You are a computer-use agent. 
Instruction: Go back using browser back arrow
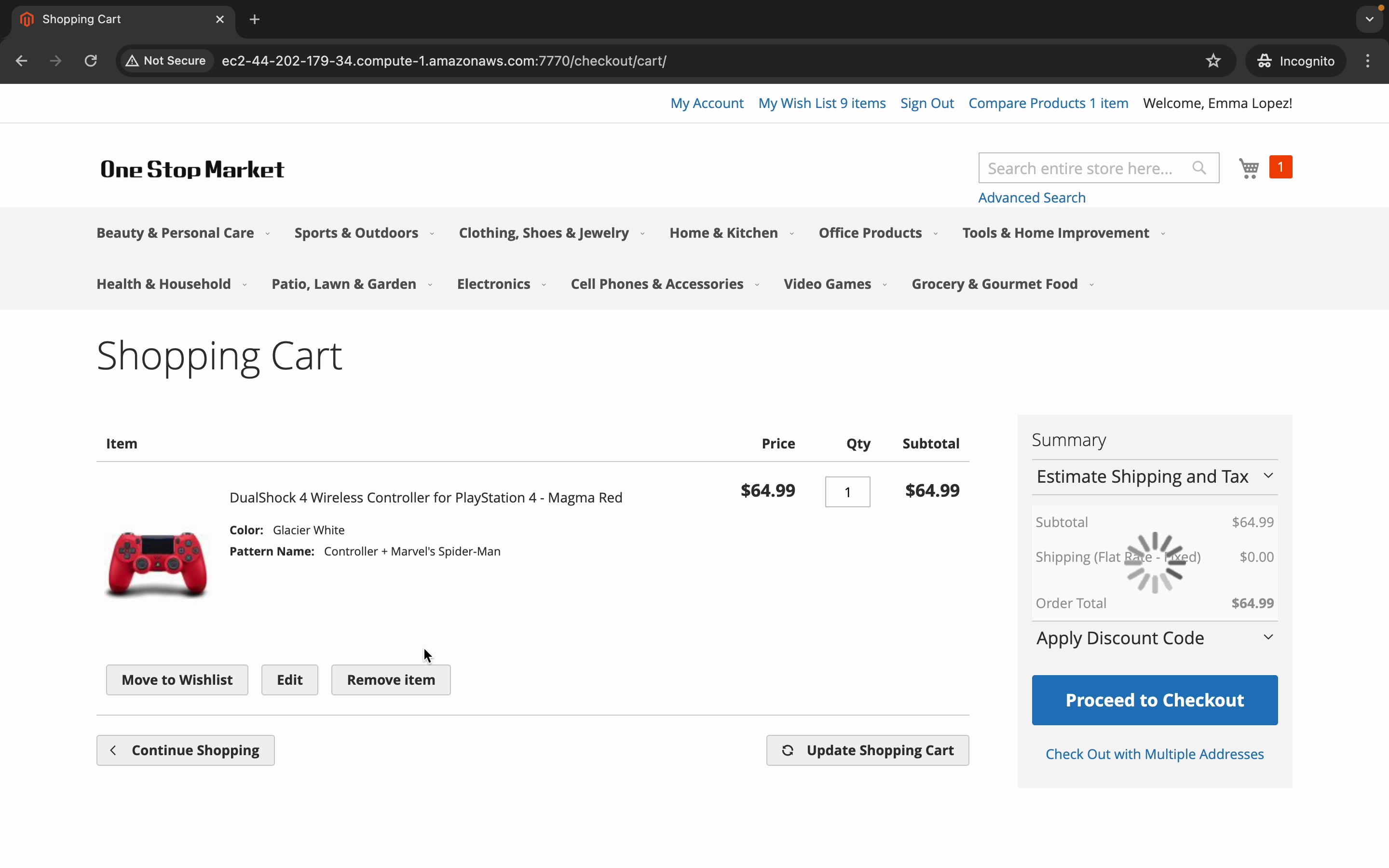[x=21, y=61]
